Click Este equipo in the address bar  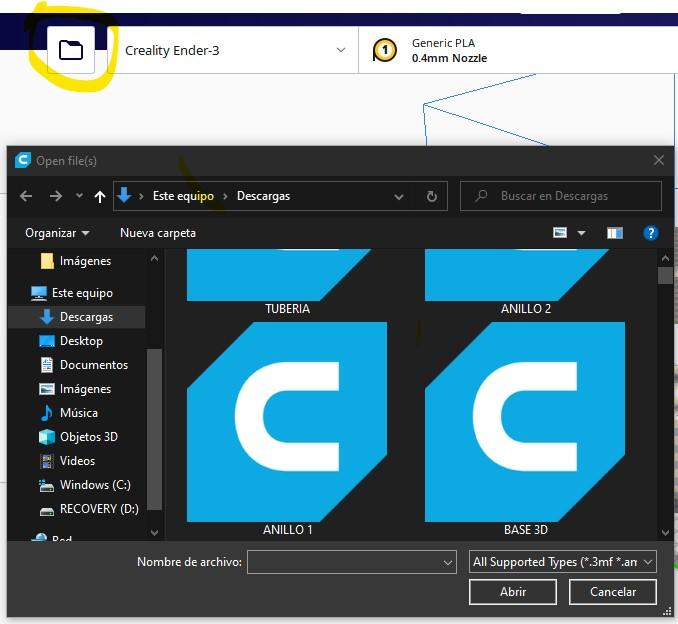183,196
